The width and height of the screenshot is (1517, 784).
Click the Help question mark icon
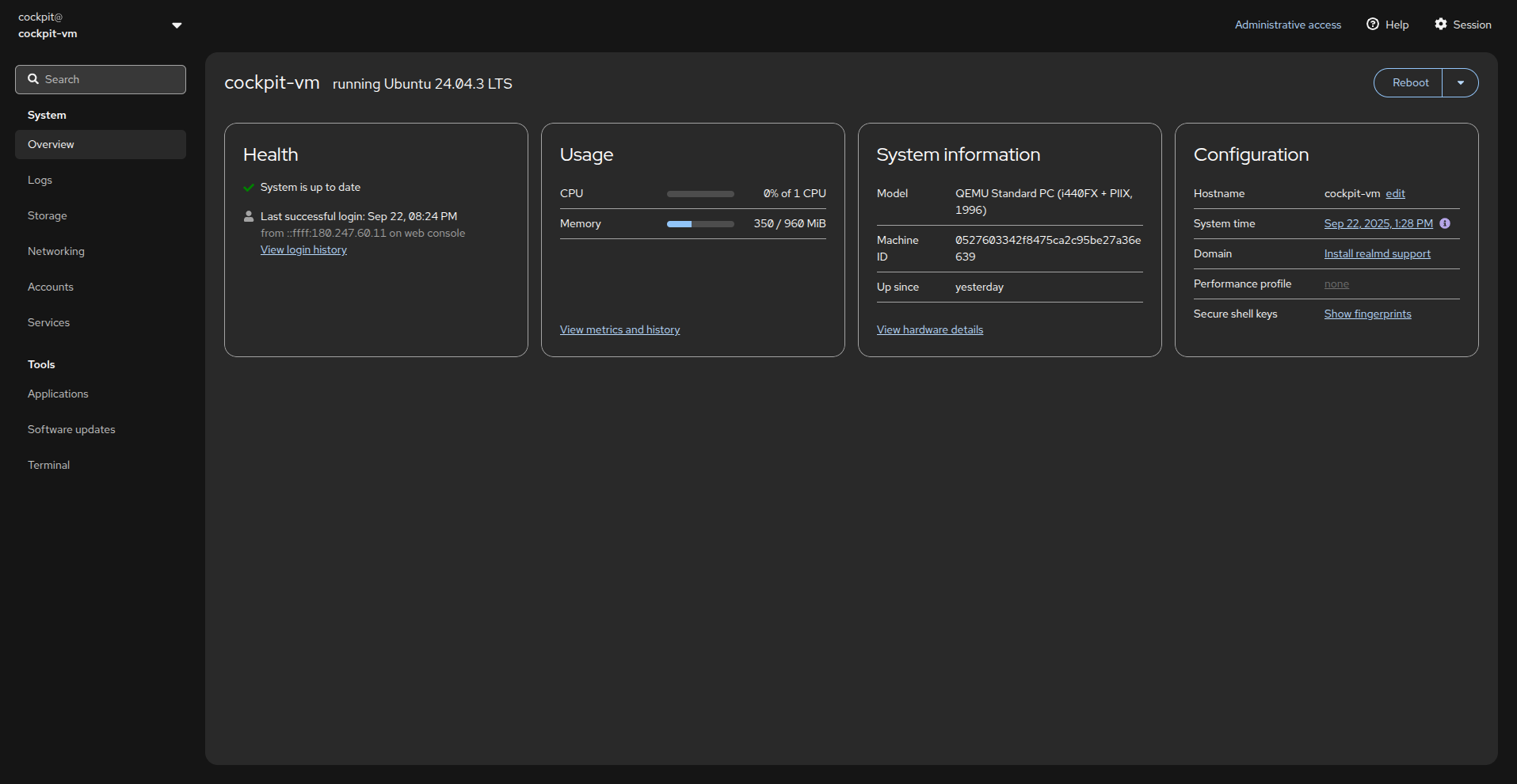click(x=1373, y=24)
